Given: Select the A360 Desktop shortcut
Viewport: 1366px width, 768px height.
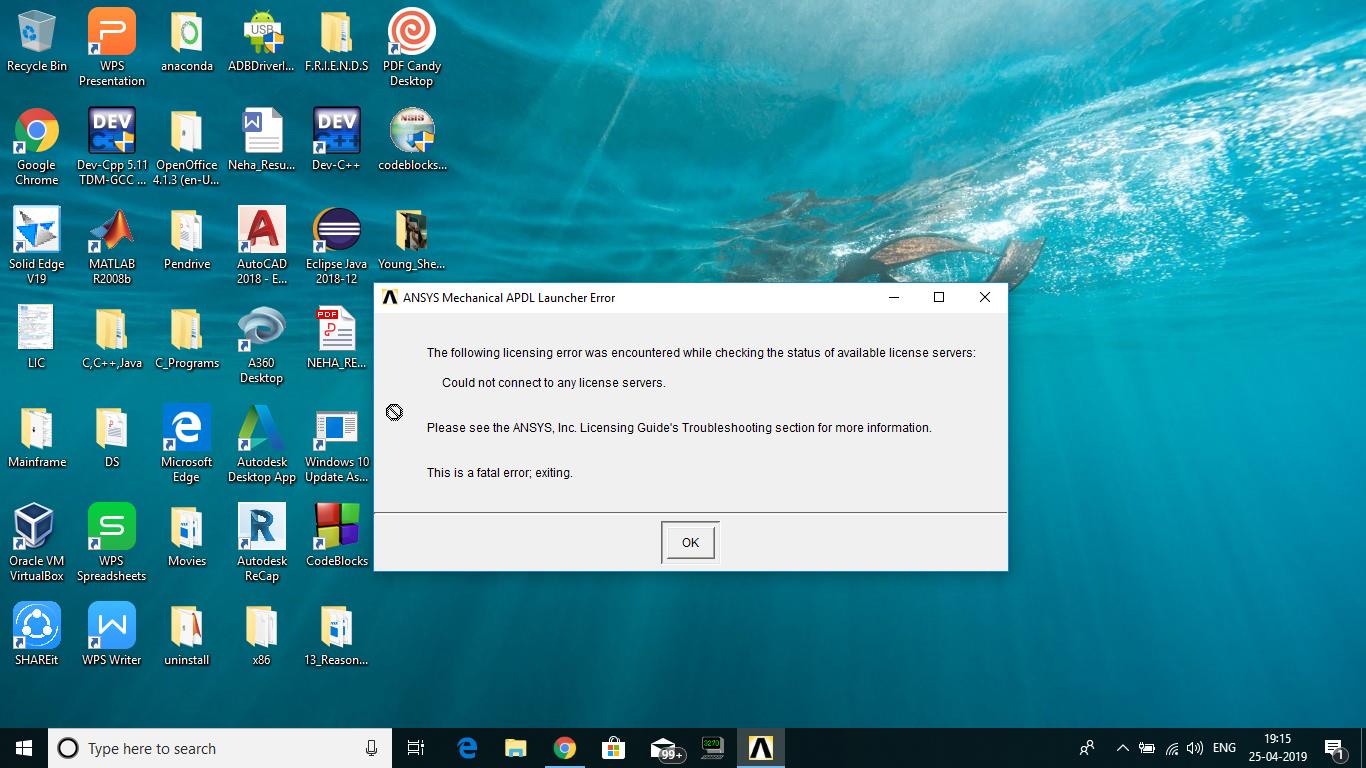Looking at the screenshot, I should click(262, 345).
